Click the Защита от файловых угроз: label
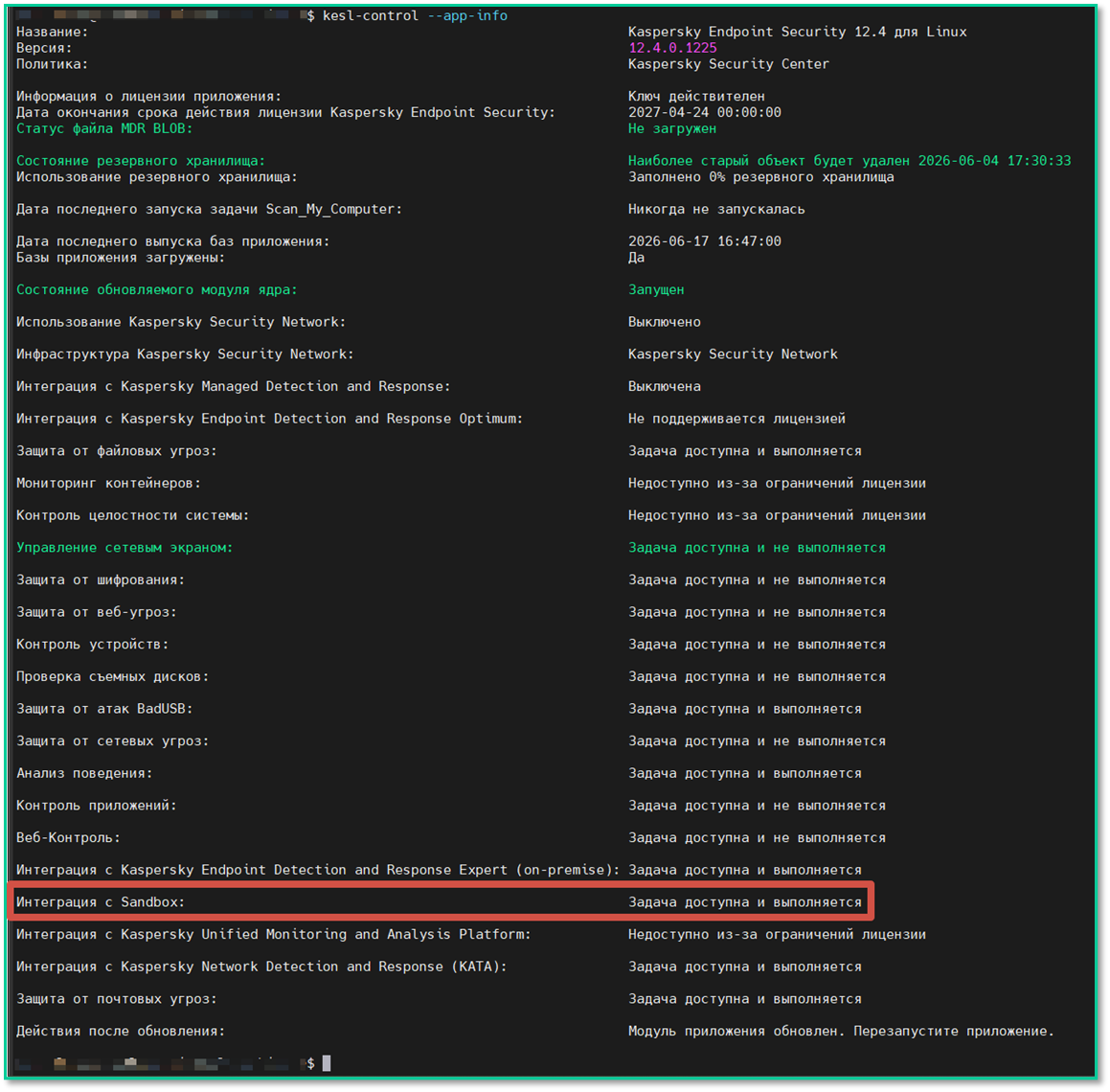This screenshot has width=1110, height=1092. point(117,451)
